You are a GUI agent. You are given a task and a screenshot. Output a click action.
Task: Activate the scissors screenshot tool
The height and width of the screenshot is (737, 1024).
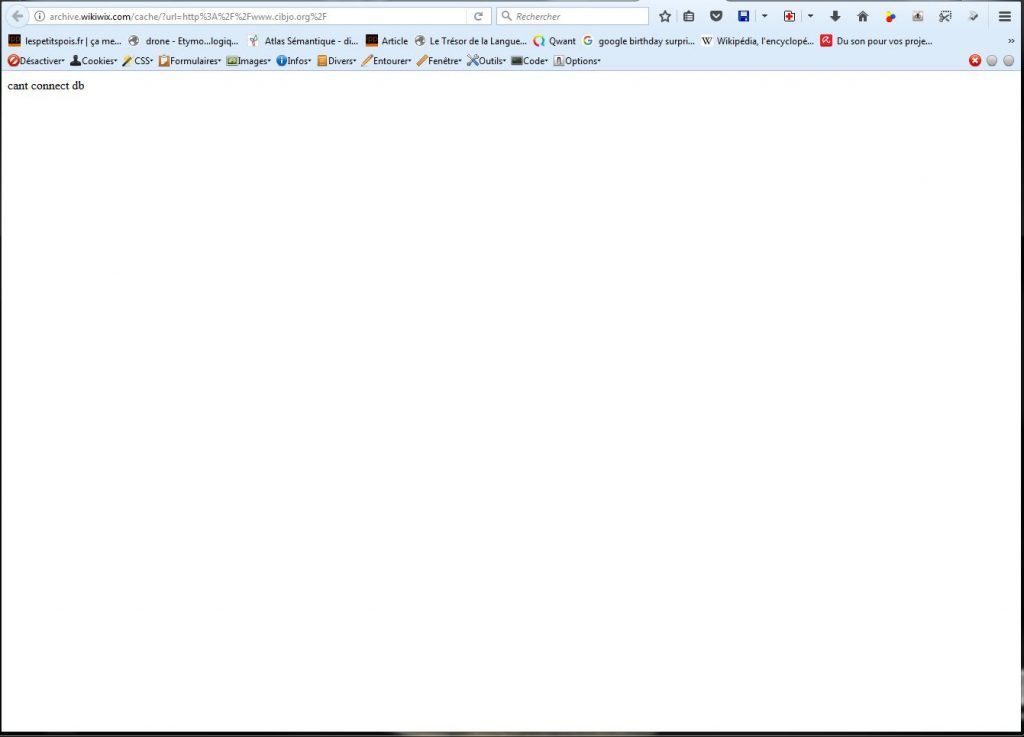945,16
